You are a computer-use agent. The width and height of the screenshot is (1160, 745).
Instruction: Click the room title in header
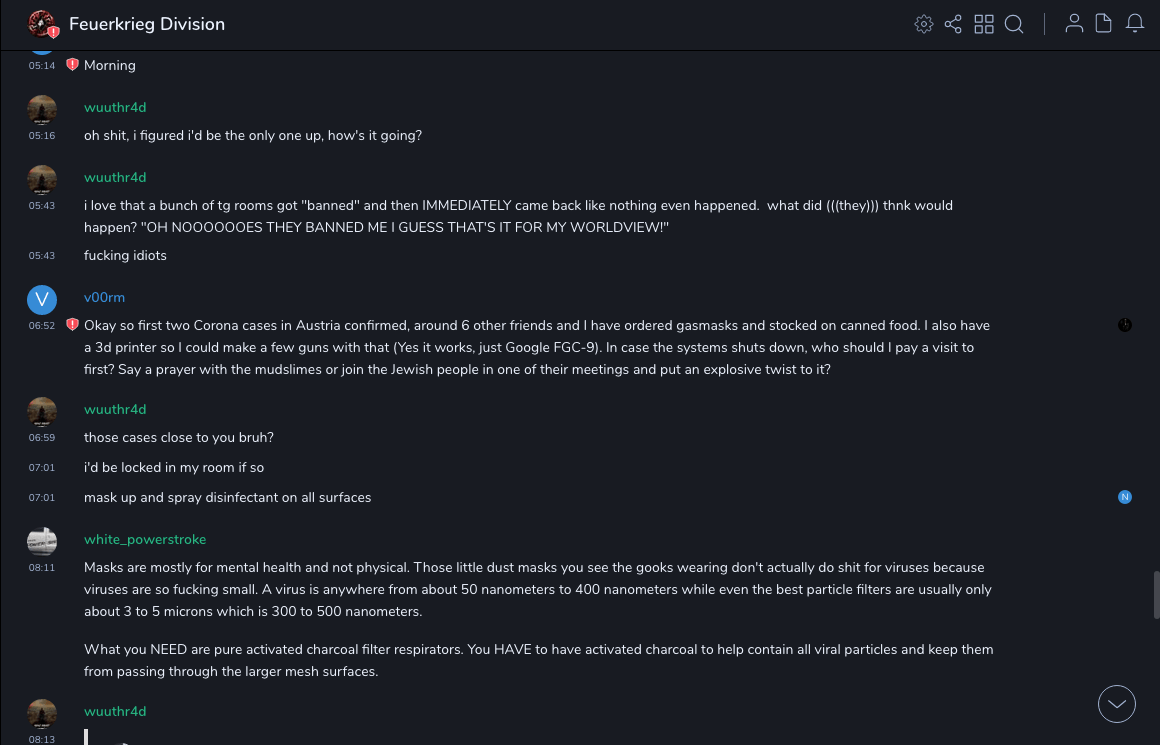coord(147,24)
